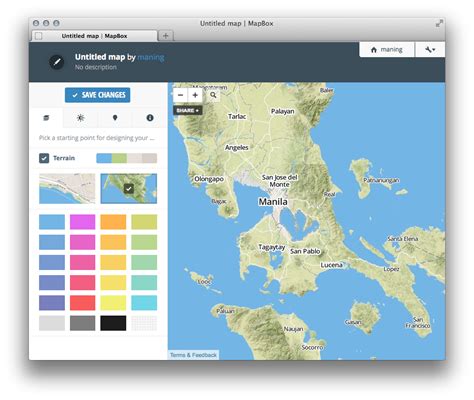The height and width of the screenshot is (400, 474).
Task: Pick the teal turquoise swatch
Action: 144,283
